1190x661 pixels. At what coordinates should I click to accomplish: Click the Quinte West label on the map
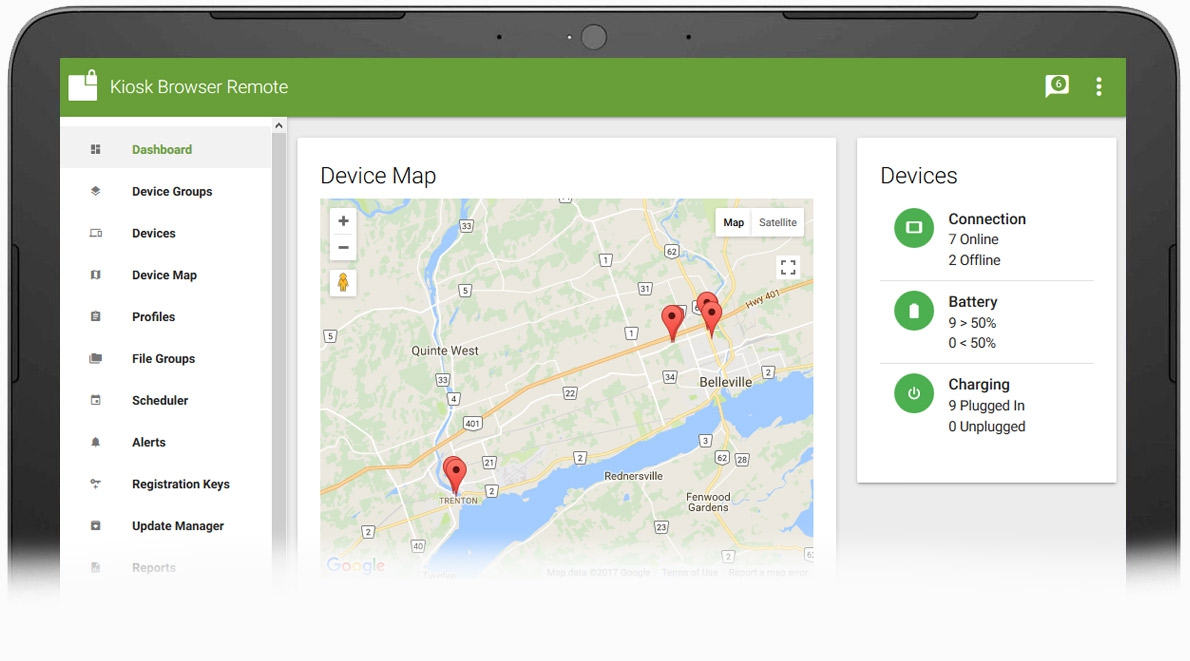tap(445, 351)
